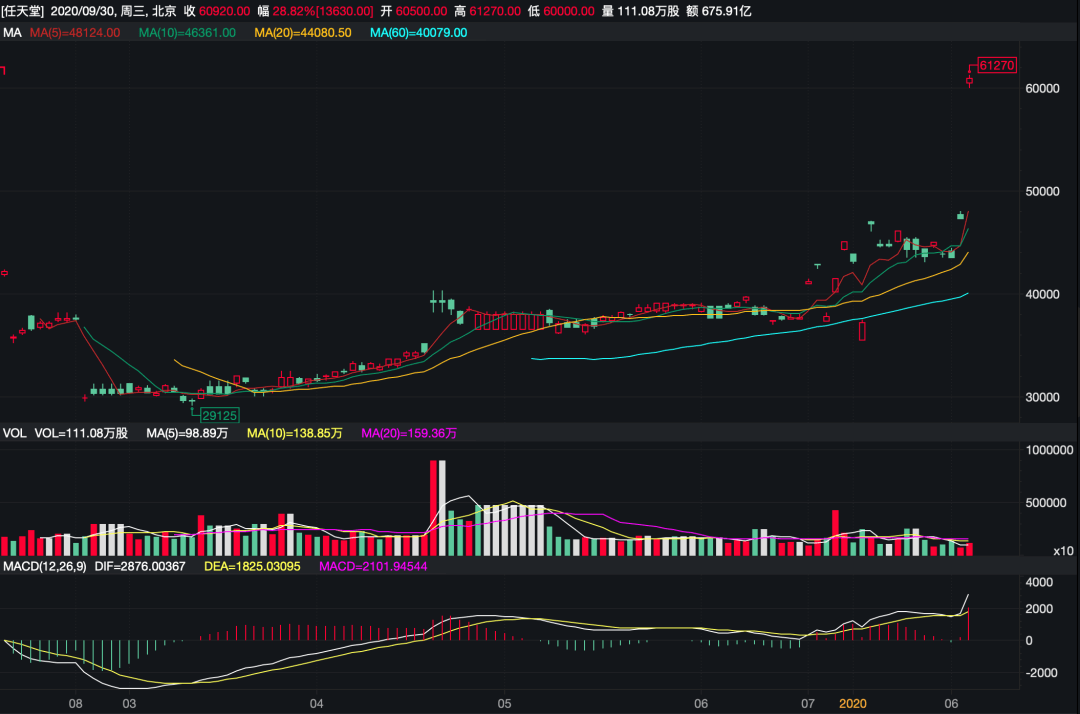Click the volume MA(10)=138.85万 label
The height and width of the screenshot is (714, 1080).
(x=295, y=433)
